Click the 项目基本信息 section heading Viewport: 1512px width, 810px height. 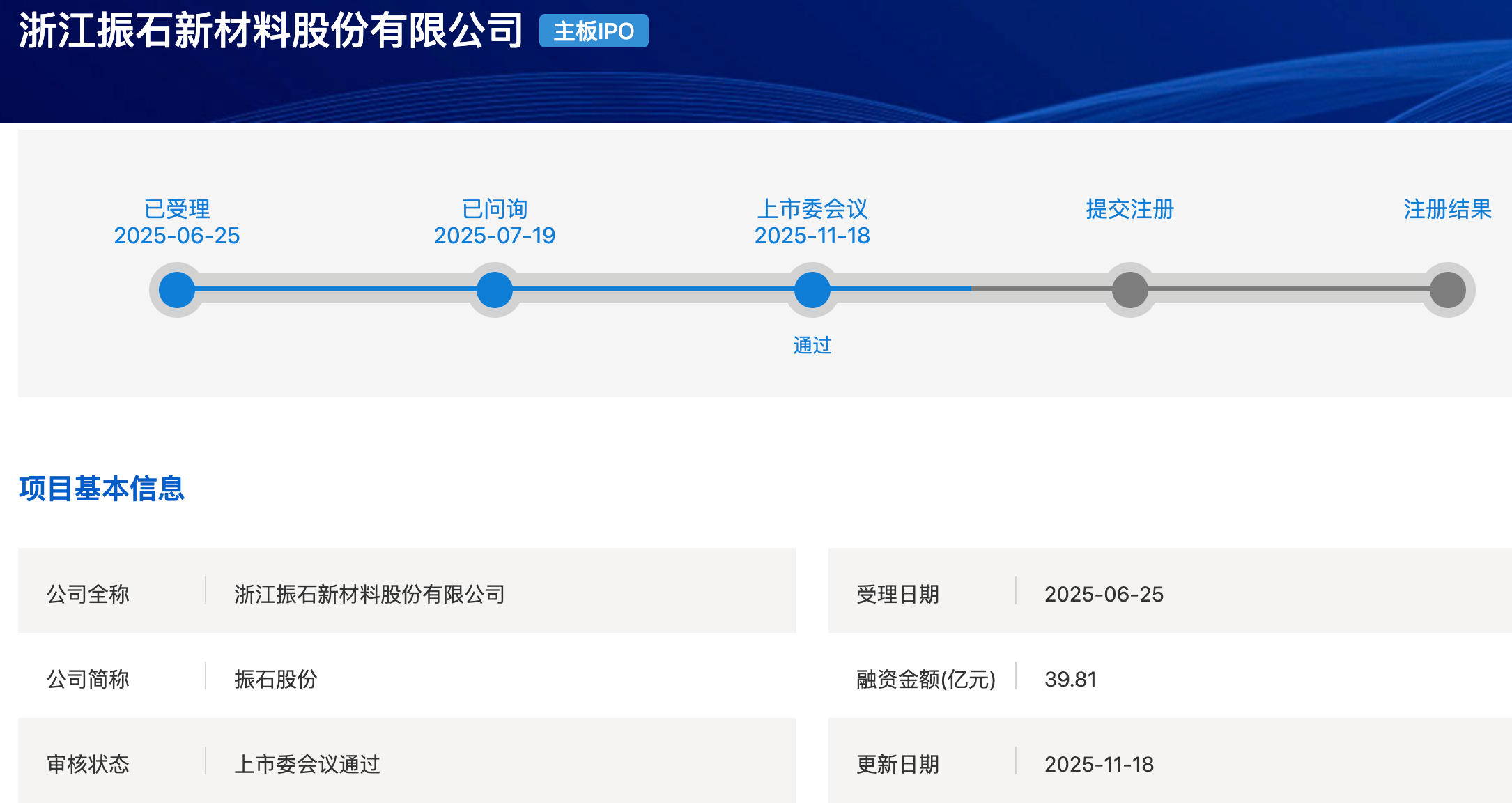[x=102, y=488]
